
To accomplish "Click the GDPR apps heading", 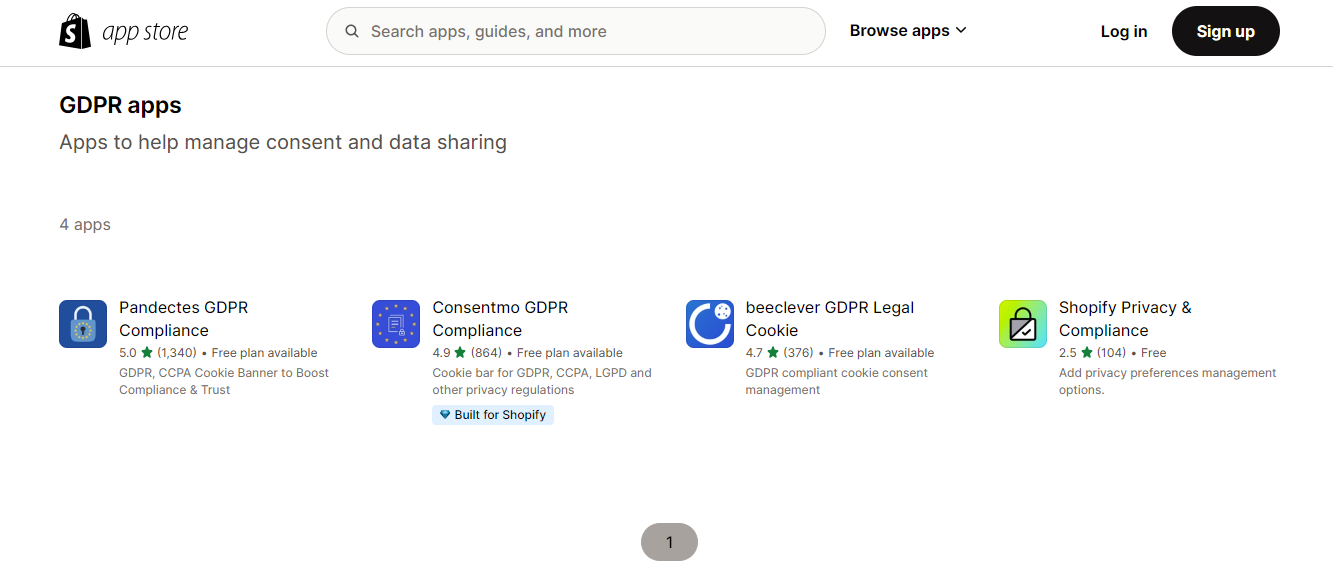I will 120,105.
